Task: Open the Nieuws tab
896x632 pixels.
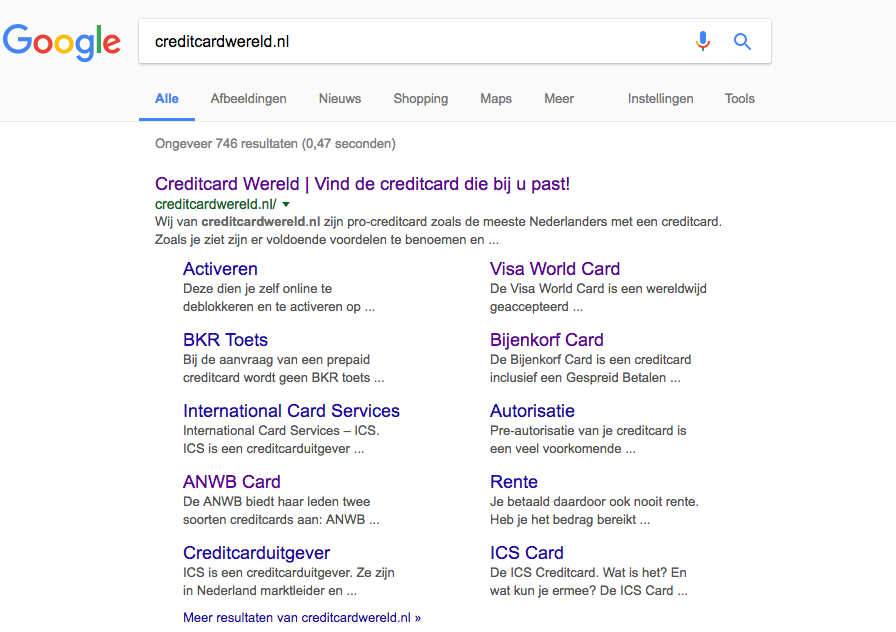Action: 340,98
